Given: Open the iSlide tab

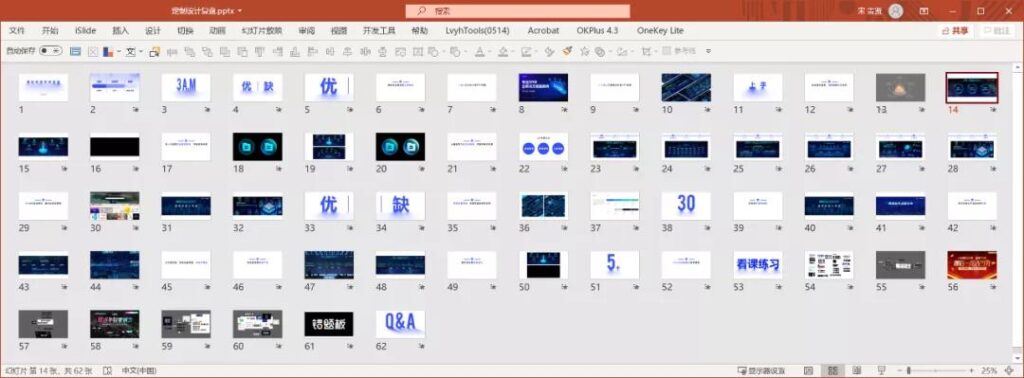Looking at the screenshot, I should click(85, 31).
